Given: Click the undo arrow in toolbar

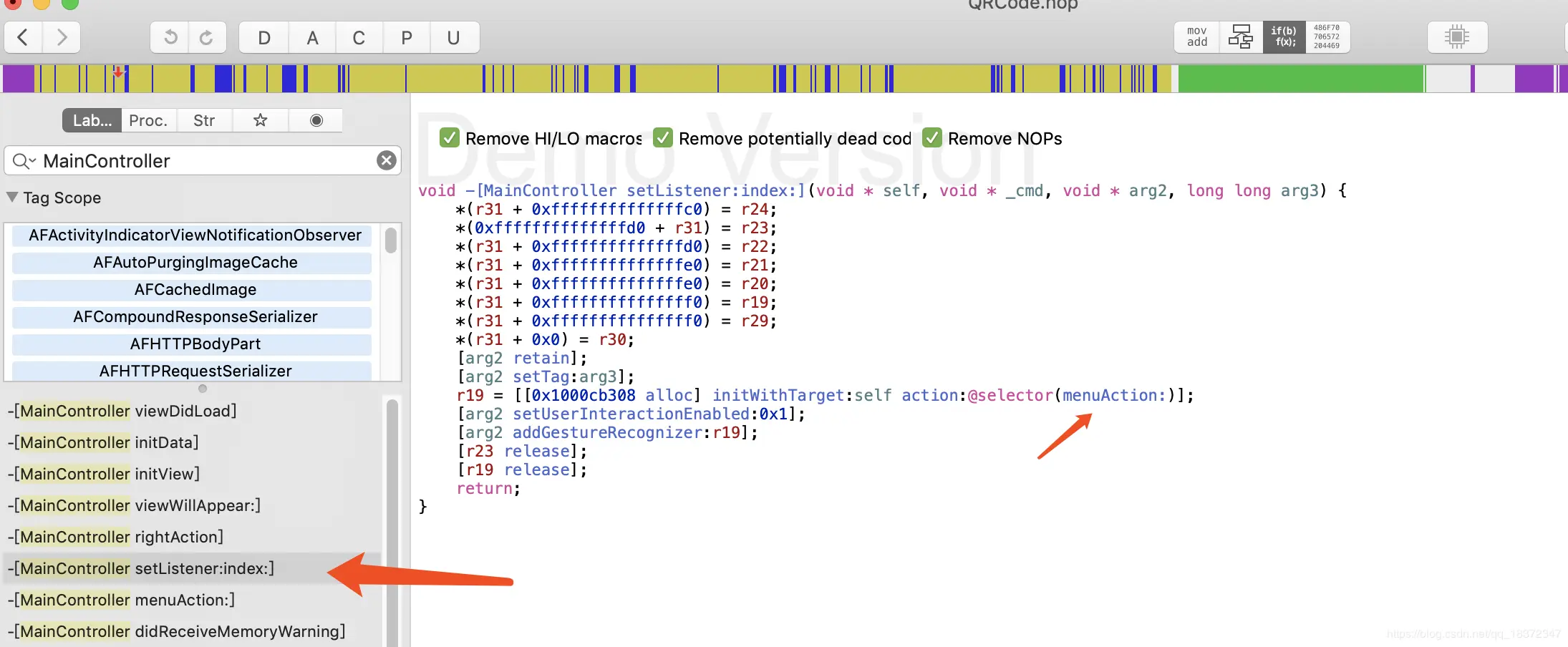Looking at the screenshot, I should 170,37.
